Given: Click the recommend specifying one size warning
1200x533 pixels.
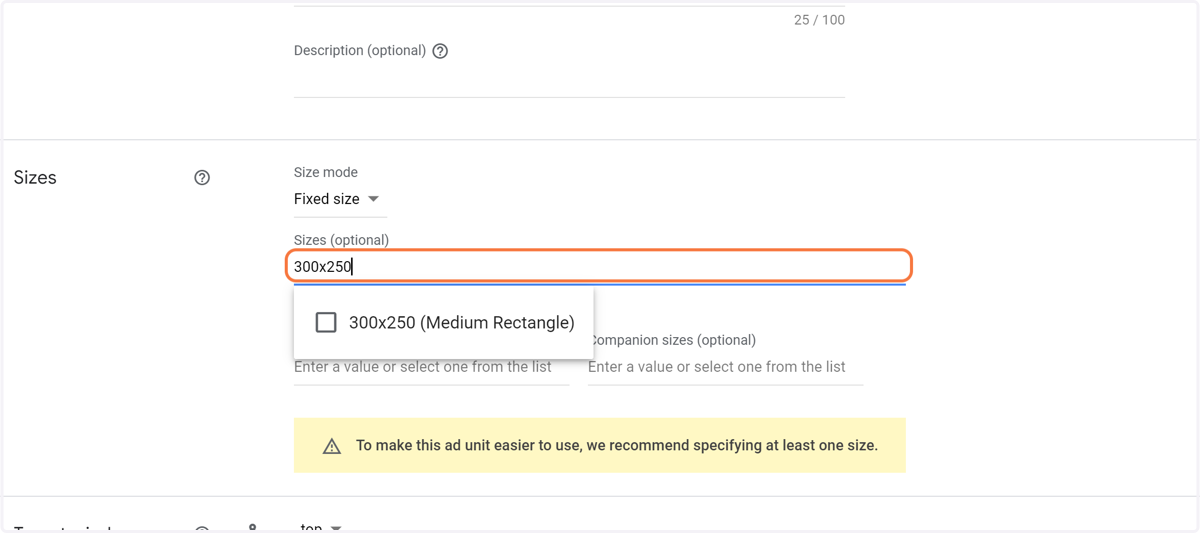Looking at the screenshot, I should (x=600, y=445).
